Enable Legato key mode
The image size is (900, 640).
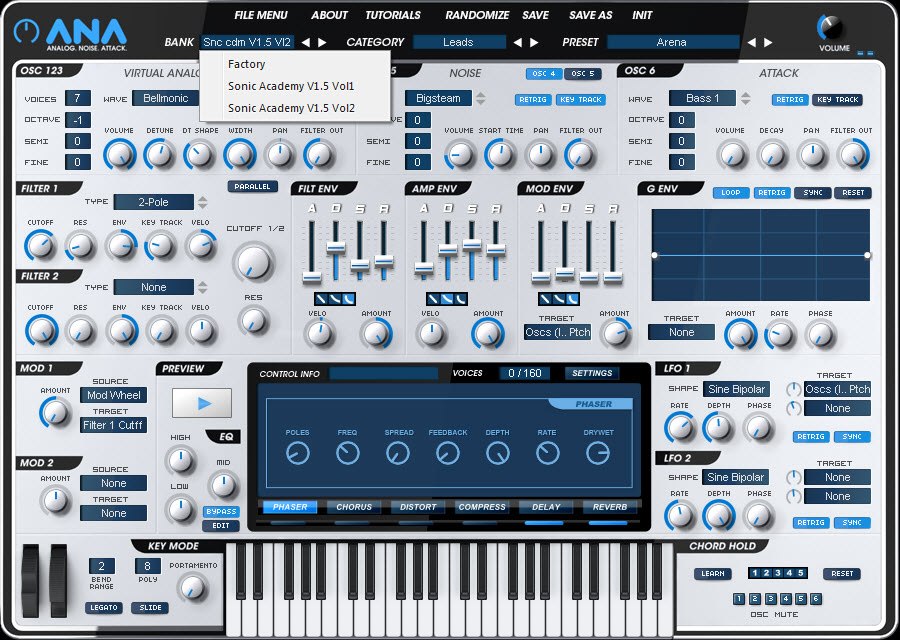tap(104, 607)
